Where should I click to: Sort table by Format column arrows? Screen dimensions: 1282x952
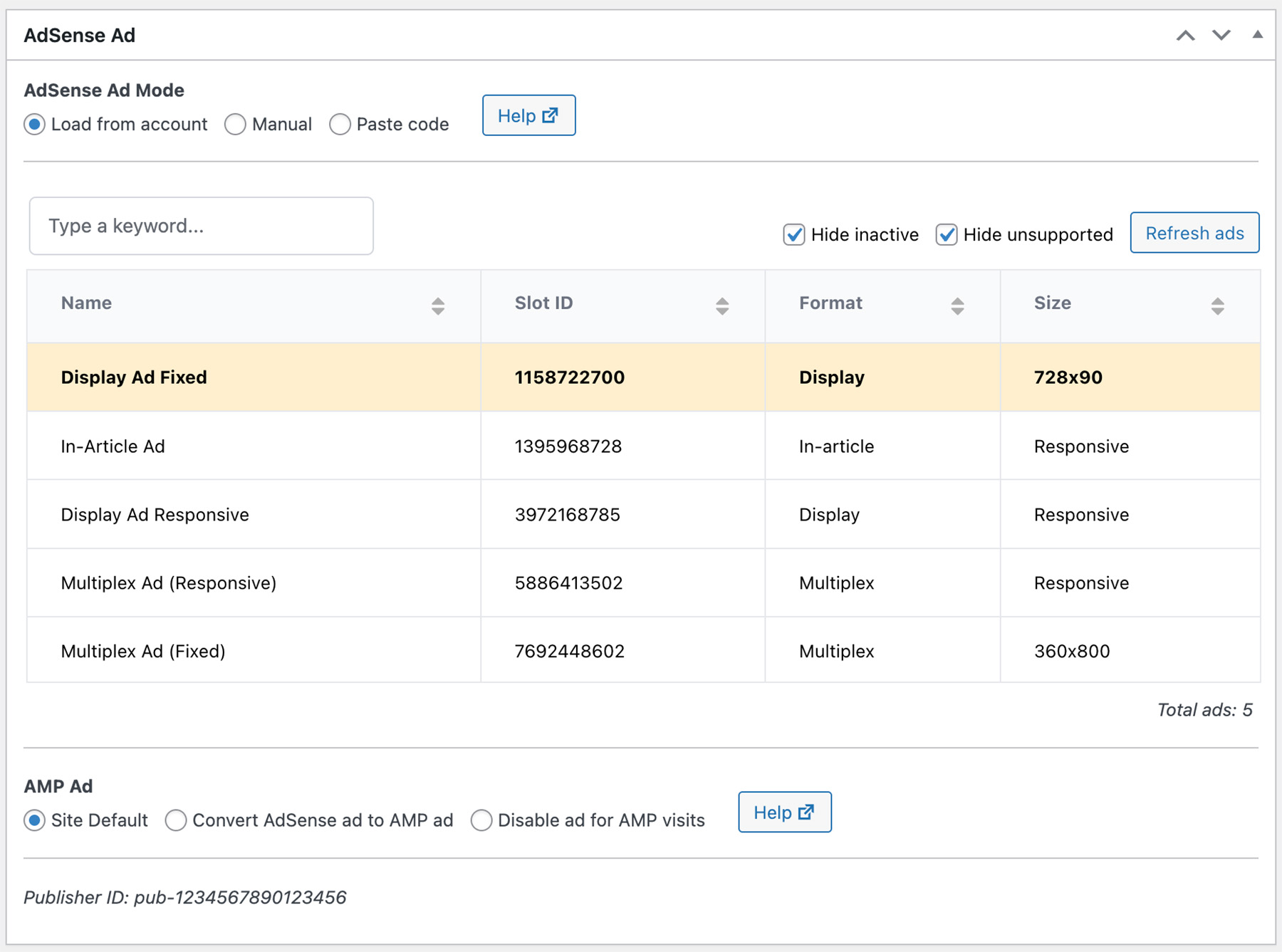tap(957, 306)
